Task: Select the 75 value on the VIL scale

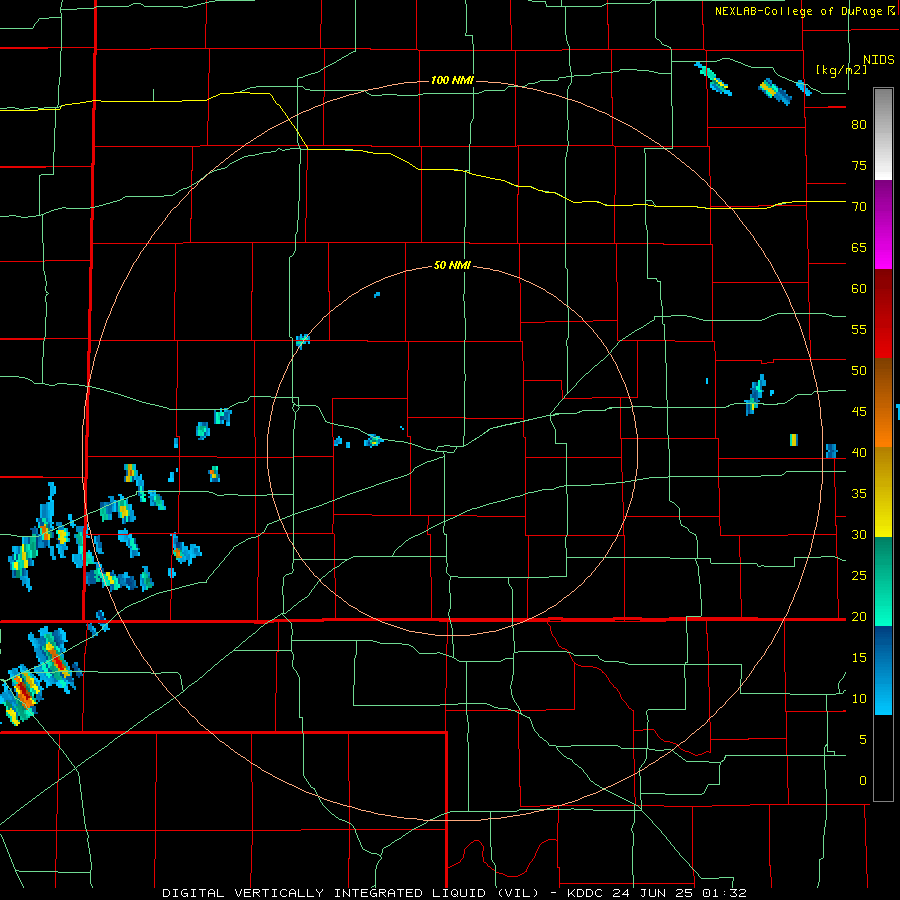Action: coord(859,165)
